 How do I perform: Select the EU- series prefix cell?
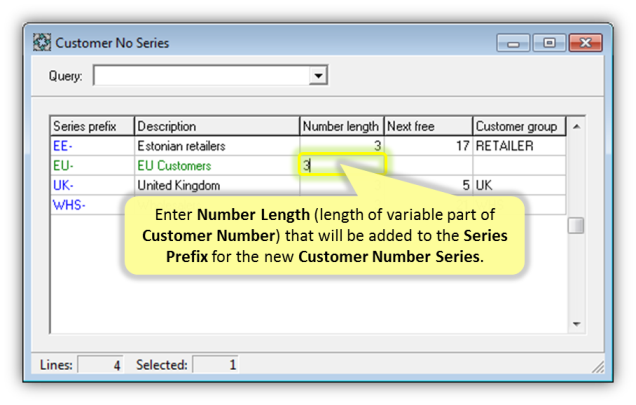click(92, 166)
